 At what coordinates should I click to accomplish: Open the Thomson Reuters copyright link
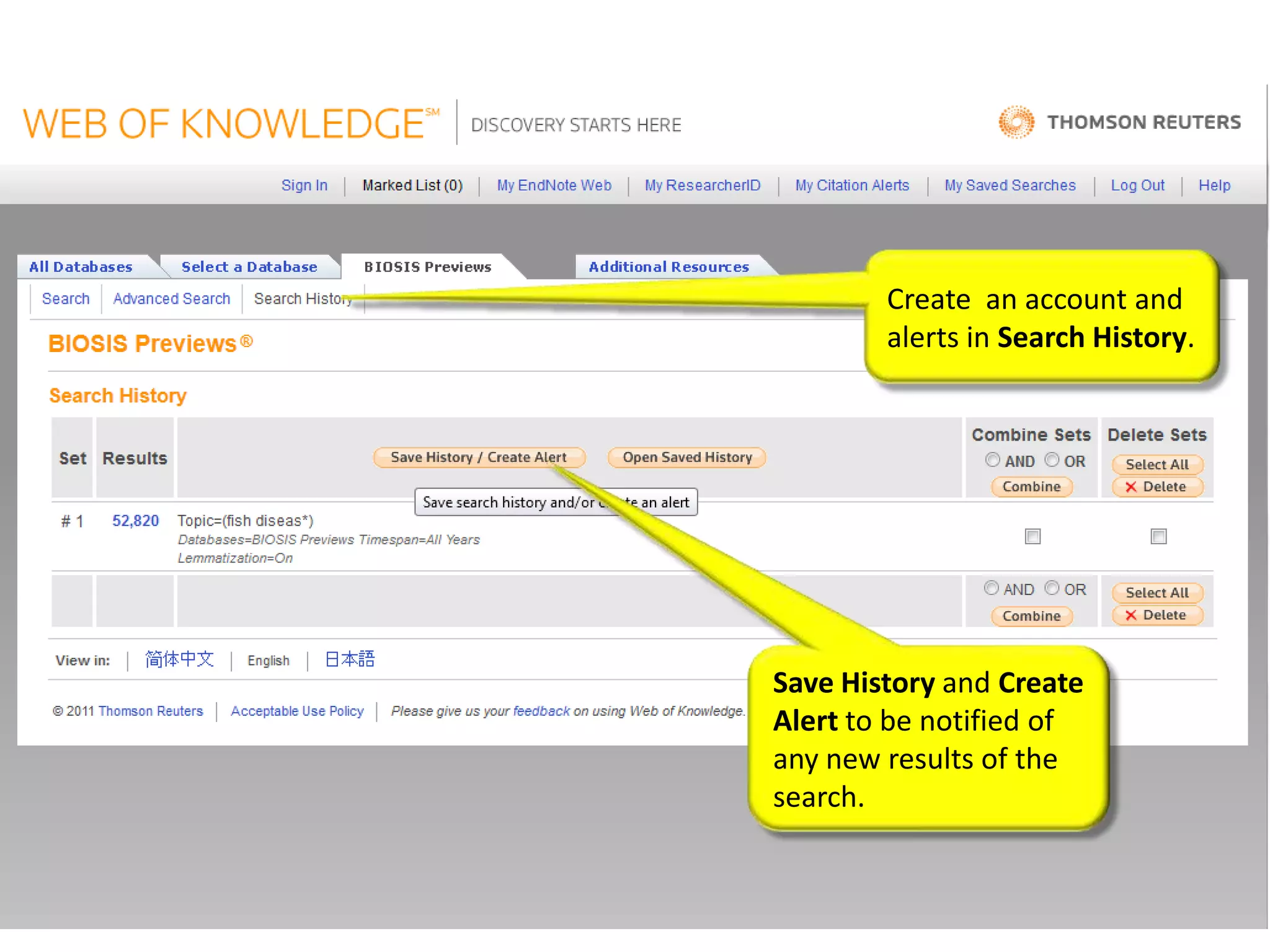[x=151, y=711]
